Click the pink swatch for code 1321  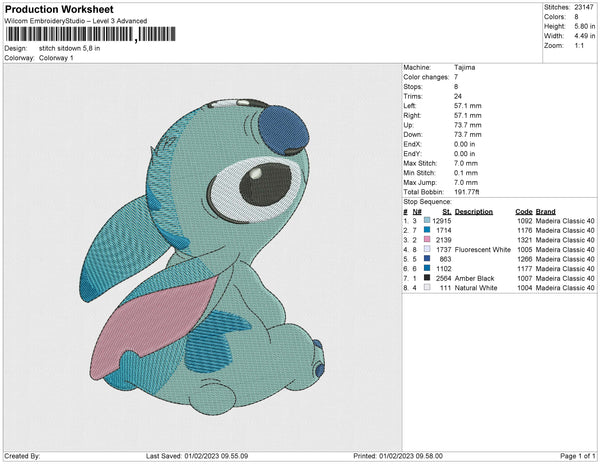point(427,239)
